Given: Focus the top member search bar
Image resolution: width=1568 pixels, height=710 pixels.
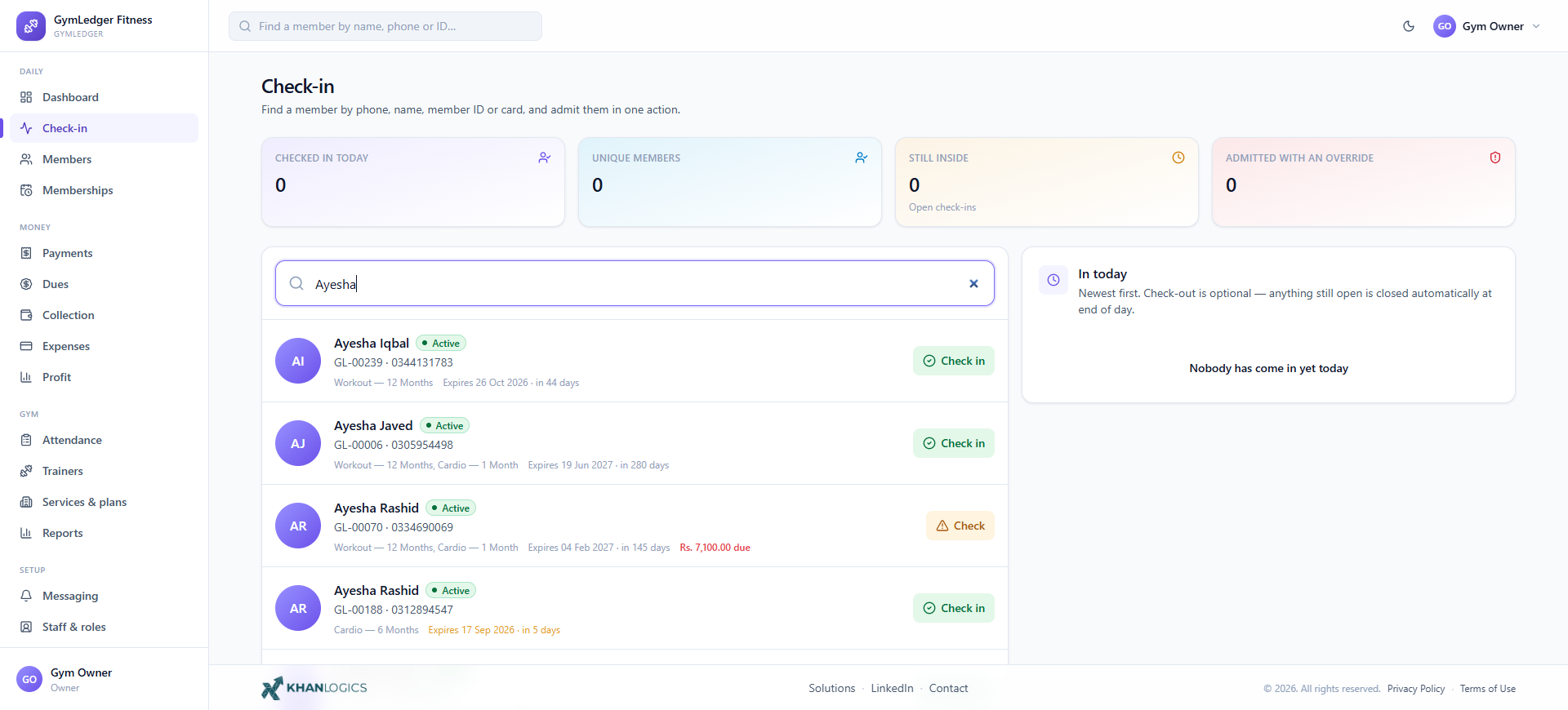Looking at the screenshot, I should 385,26.
